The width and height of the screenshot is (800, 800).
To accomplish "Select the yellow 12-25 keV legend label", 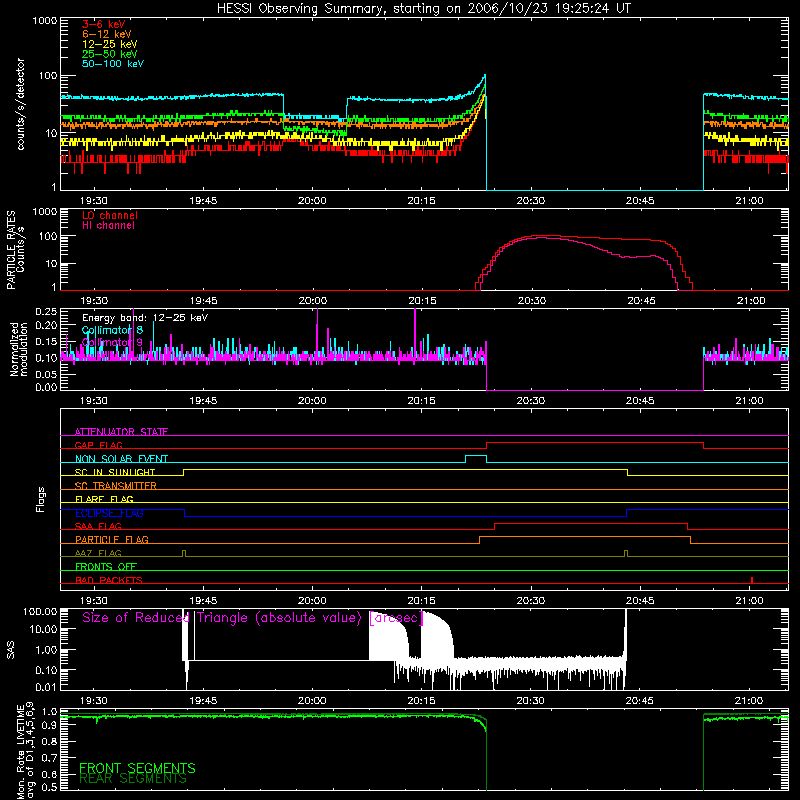I will click(x=109, y=44).
